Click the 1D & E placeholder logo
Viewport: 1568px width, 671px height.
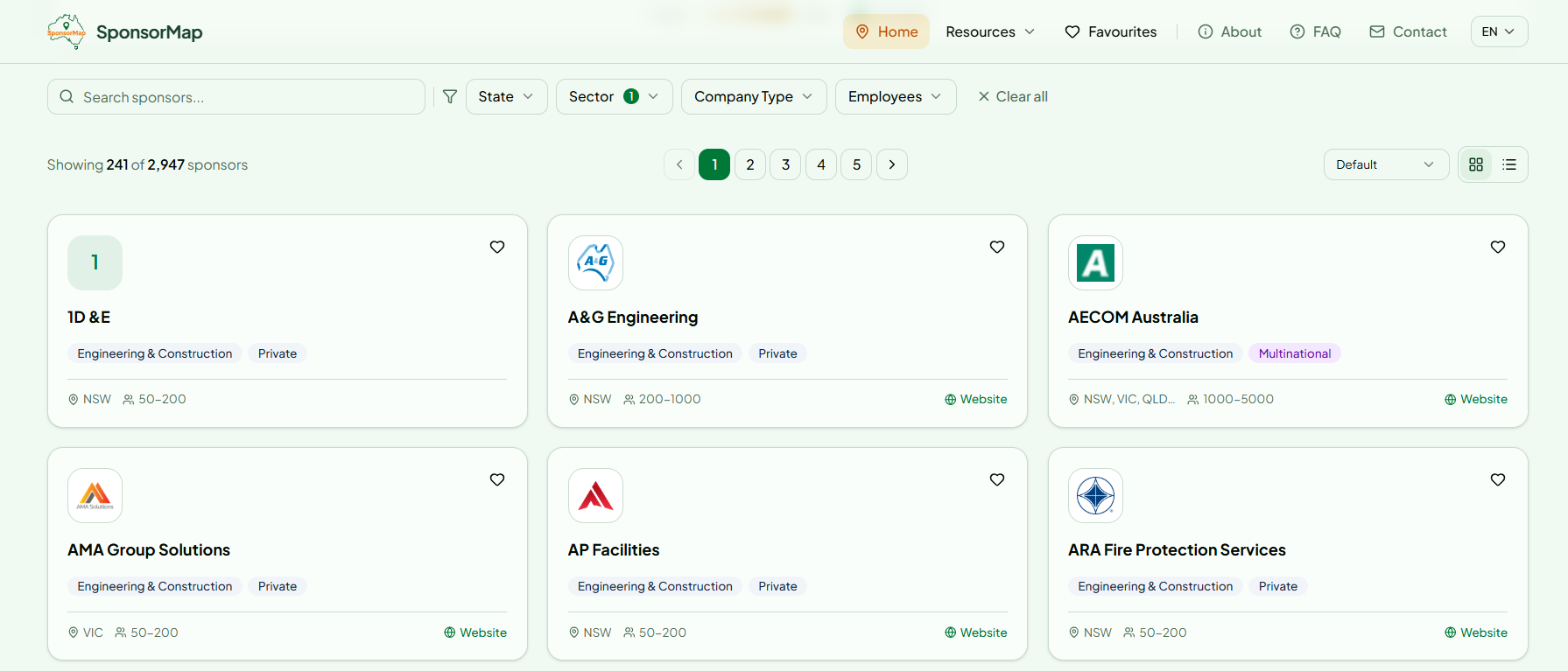[x=95, y=262]
